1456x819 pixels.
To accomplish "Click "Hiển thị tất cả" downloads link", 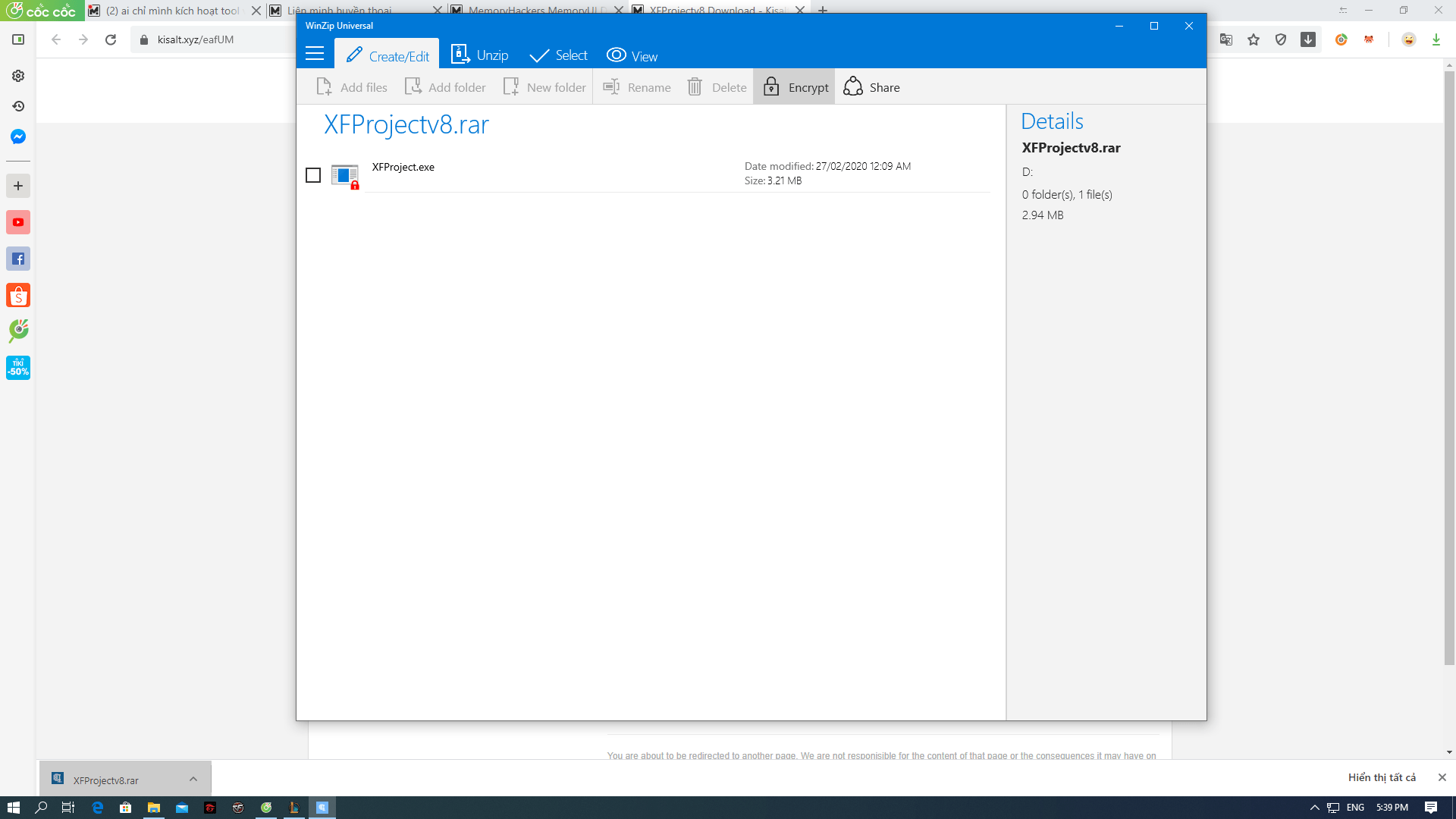I will pyautogui.click(x=1382, y=777).
